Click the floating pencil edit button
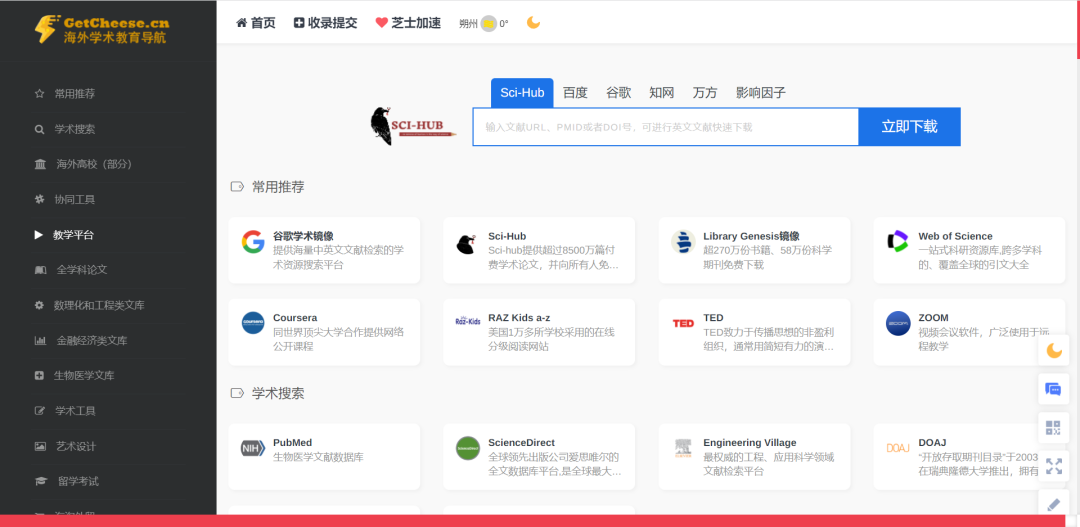 click(x=1054, y=504)
